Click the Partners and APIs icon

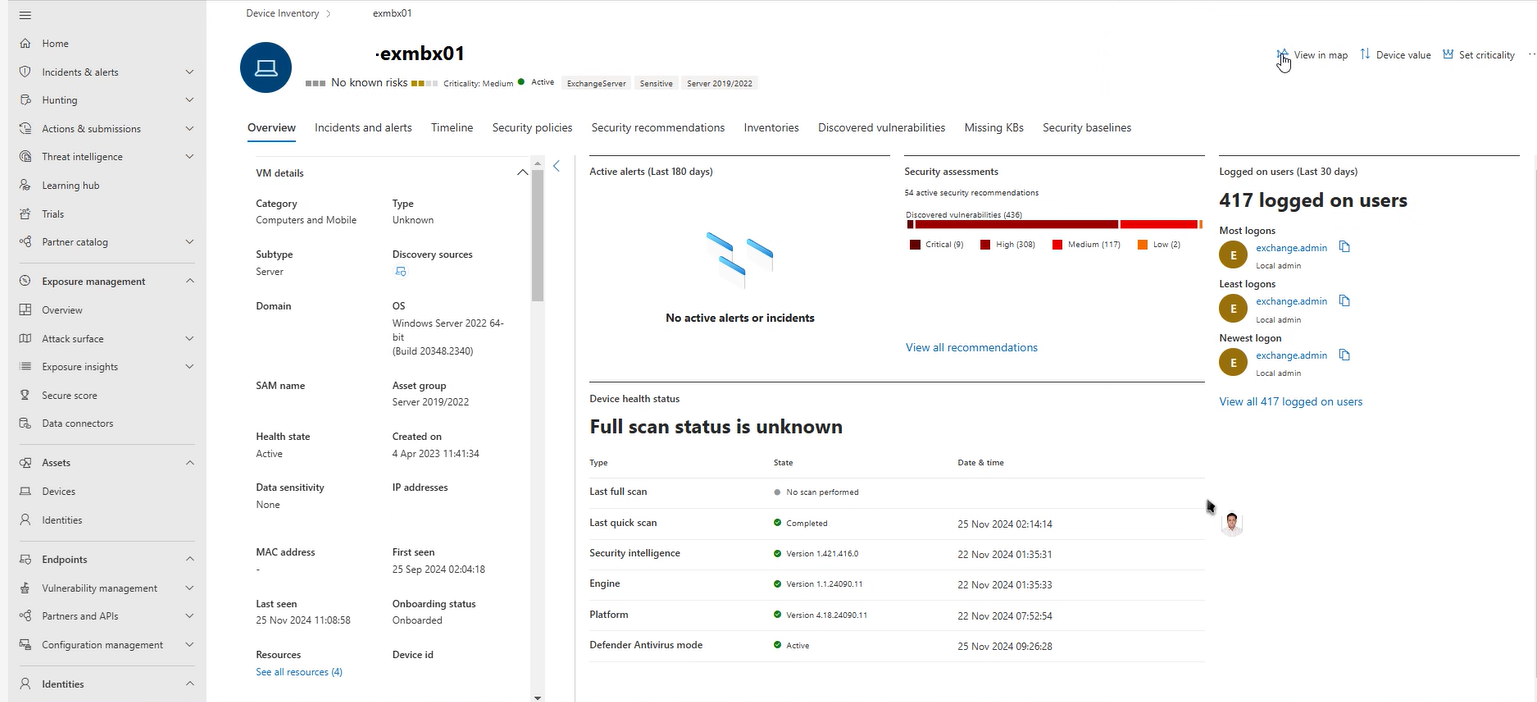coord(25,617)
